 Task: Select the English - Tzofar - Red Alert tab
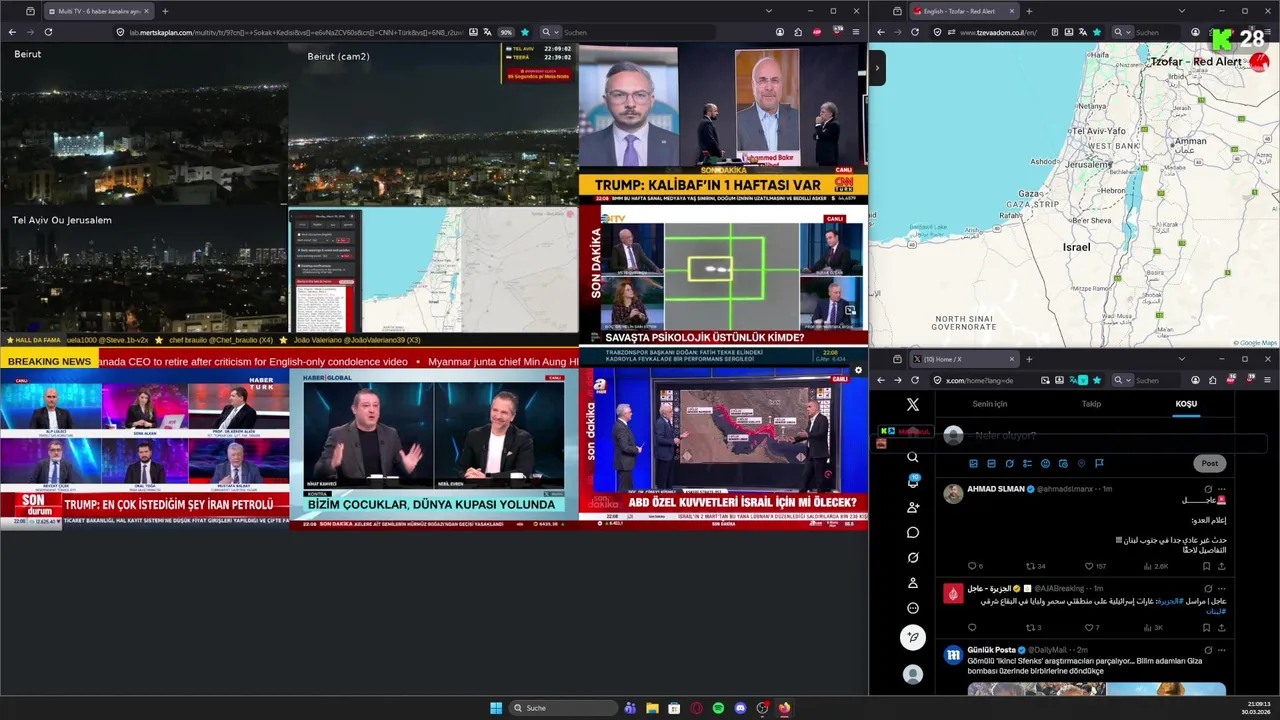click(x=964, y=11)
